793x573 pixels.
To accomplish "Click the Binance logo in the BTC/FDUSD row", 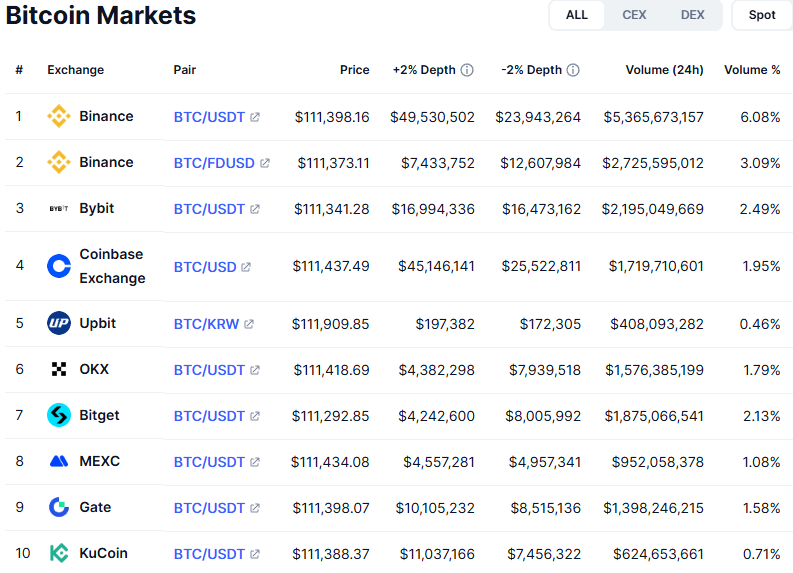I will click(x=59, y=162).
